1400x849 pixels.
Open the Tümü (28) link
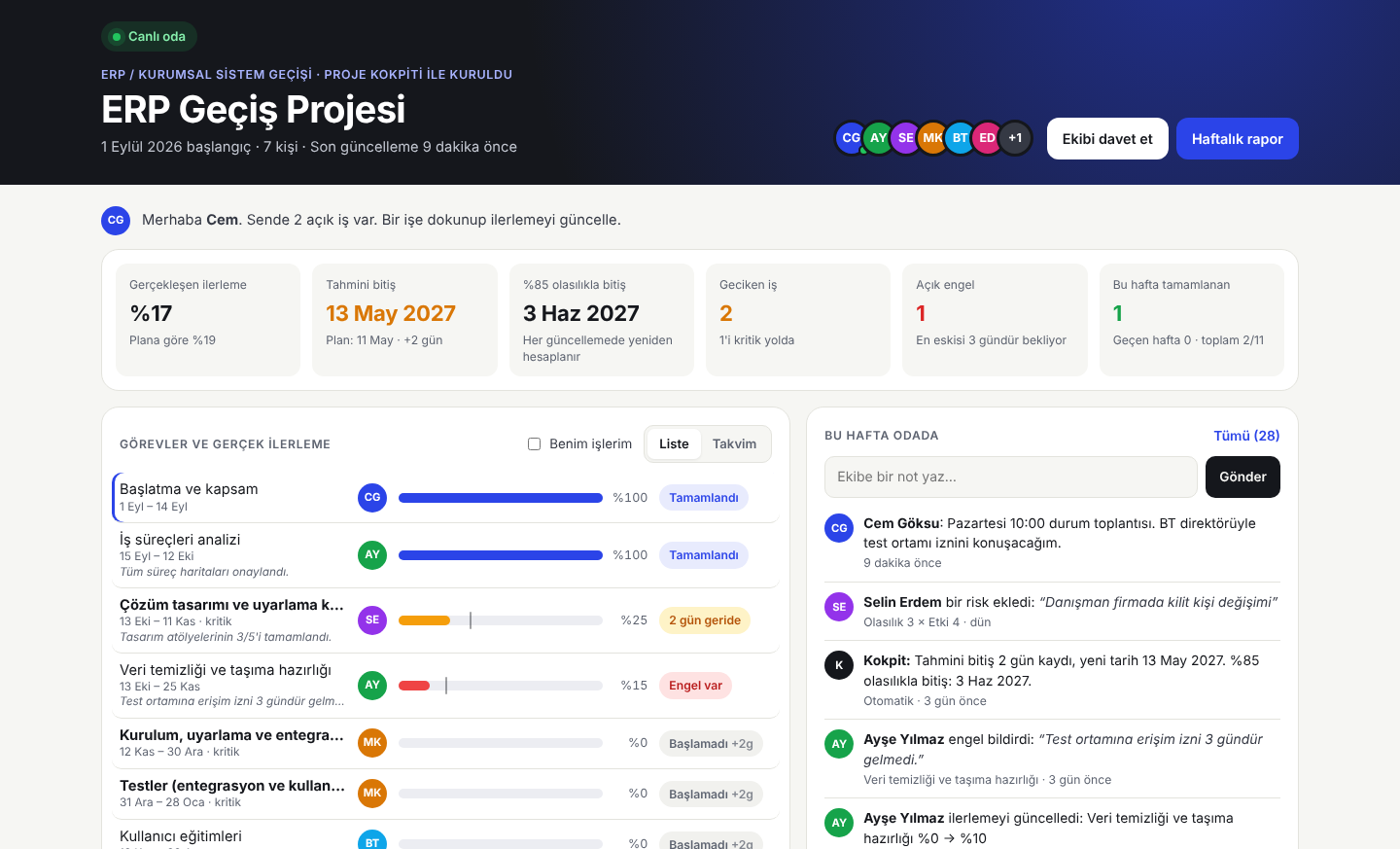1246,436
